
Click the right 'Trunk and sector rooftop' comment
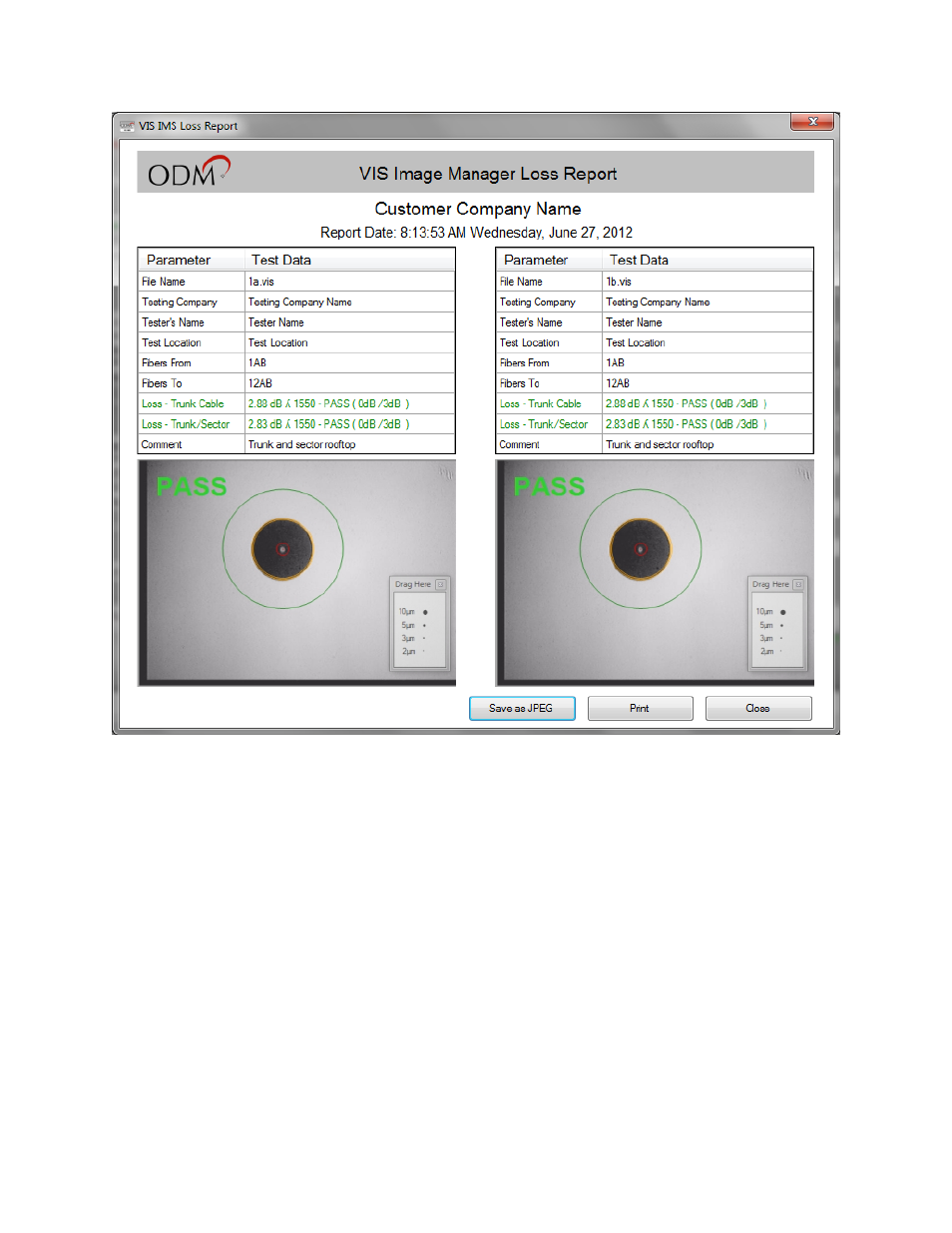(660, 445)
